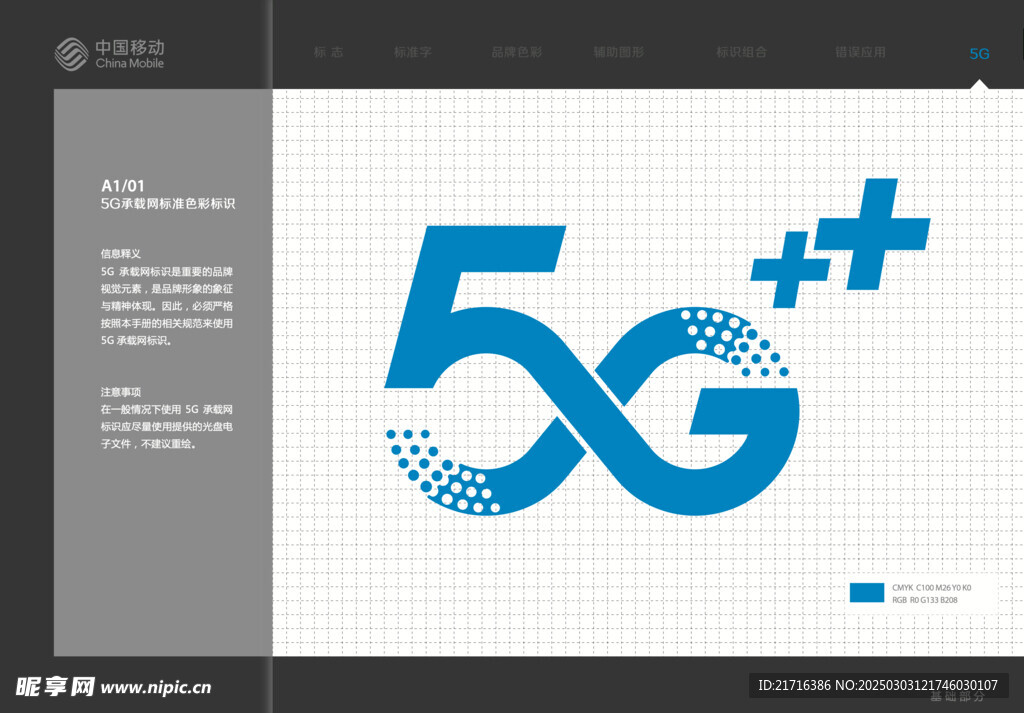Screen dimensions: 1024x713
Task: Go to the 标识组合 tab
Action: click(741, 52)
